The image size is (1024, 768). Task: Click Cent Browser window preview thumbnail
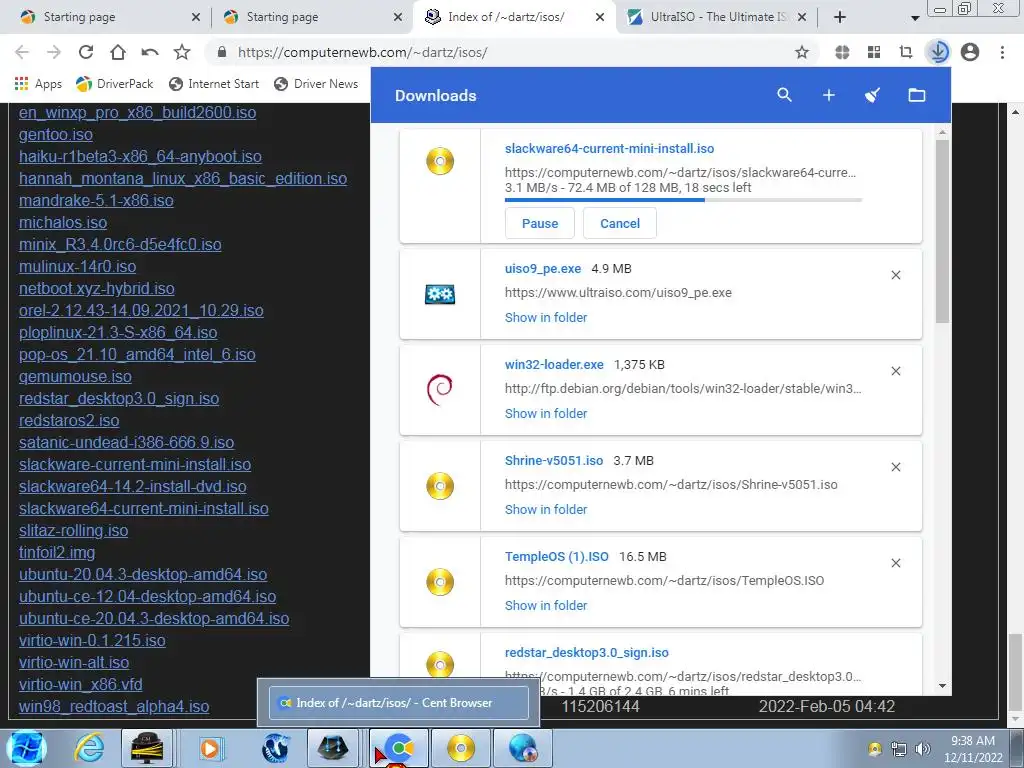(398, 703)
